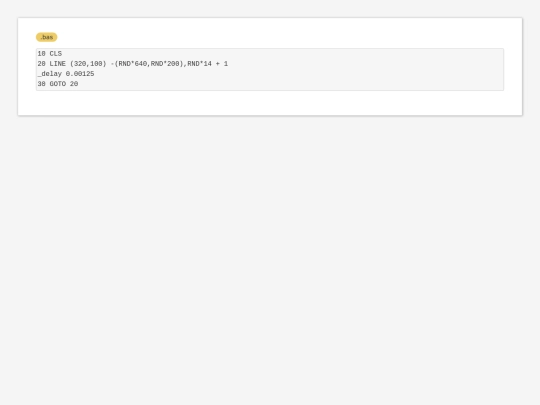Click the '_delay 0.00125' code line
This screenshot has width=540, height=405.
click(66, 74)
